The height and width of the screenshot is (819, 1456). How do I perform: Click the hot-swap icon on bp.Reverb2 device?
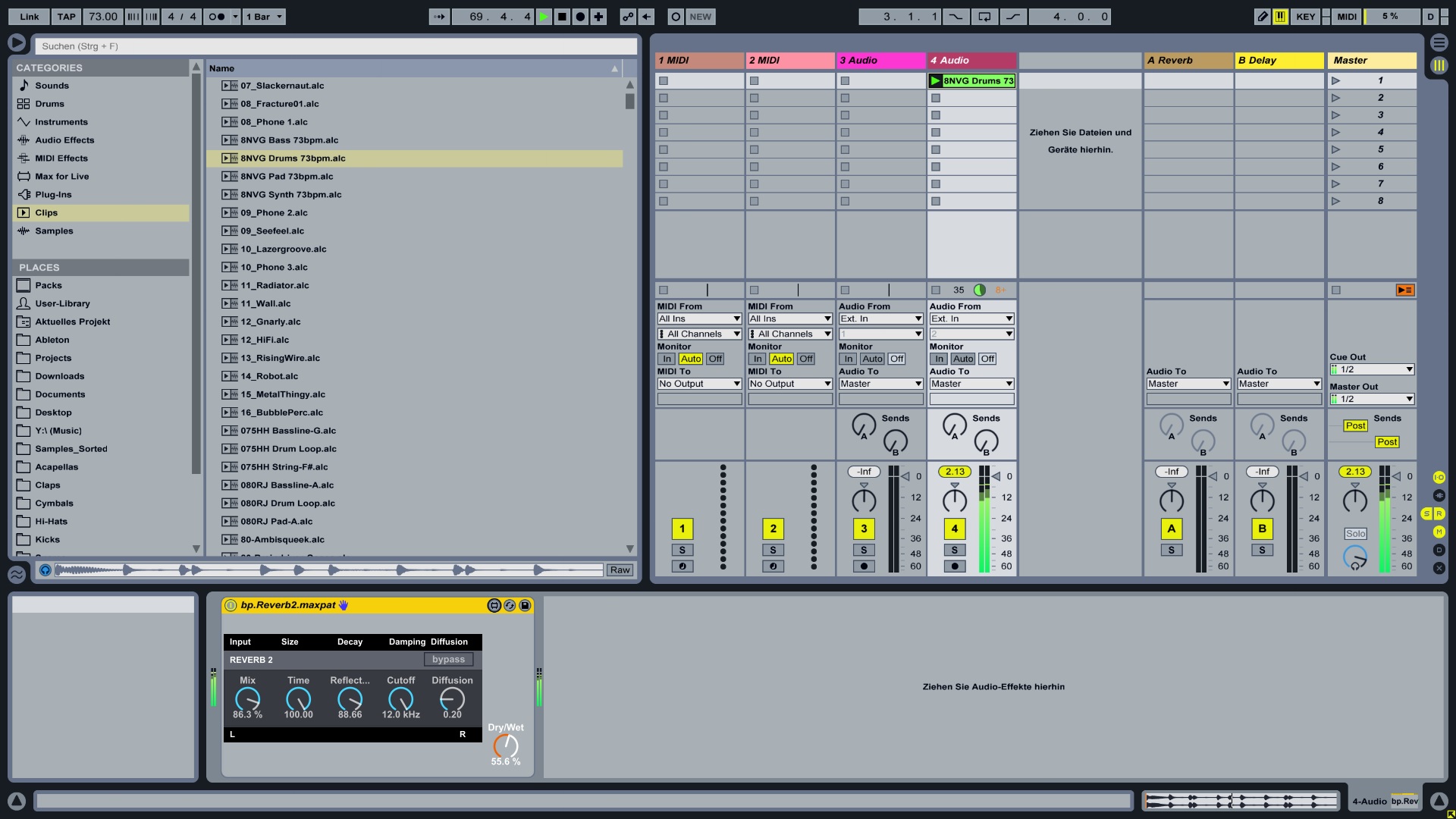(510, 605)
